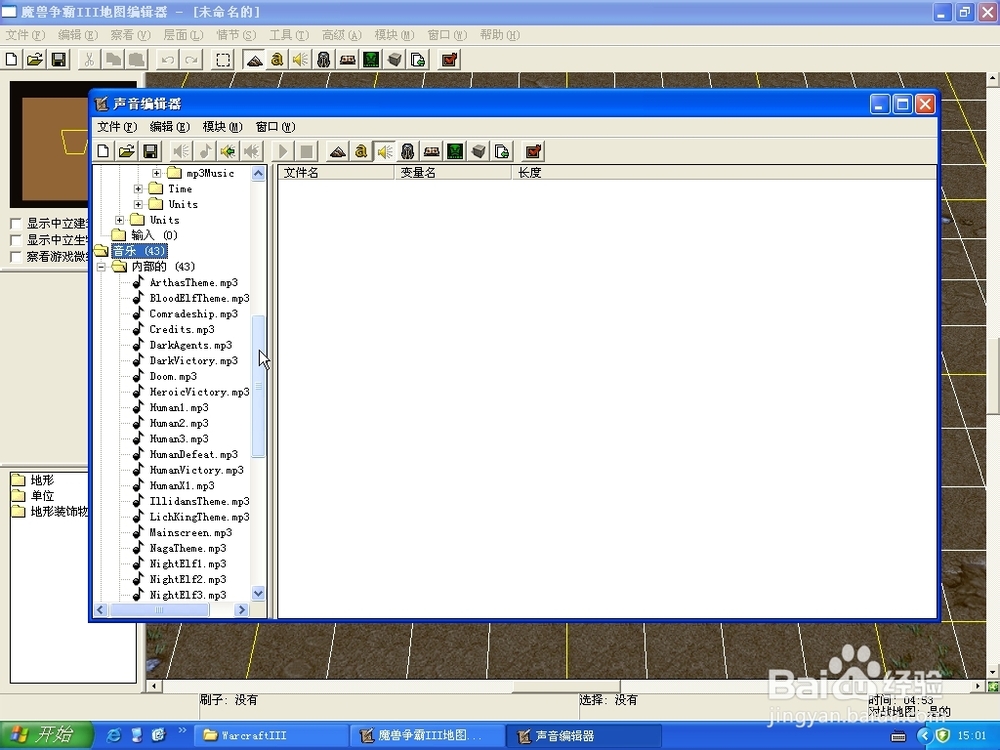Open Campaign Editor from Sound Editor toolbar

pyautogui.click(x=432, y=151)
